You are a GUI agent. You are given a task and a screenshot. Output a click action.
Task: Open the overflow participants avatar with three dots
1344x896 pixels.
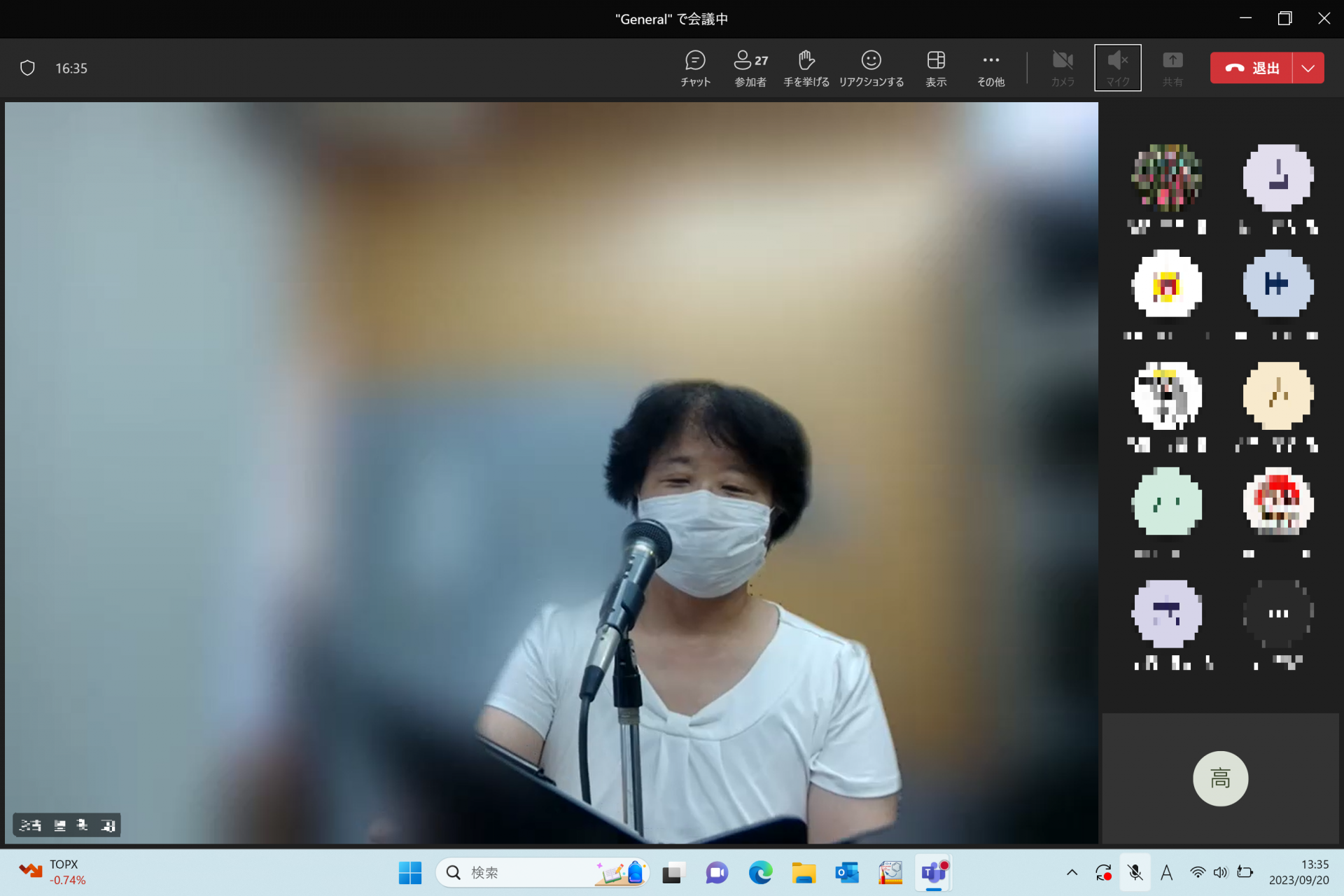tap(1278, 614)
